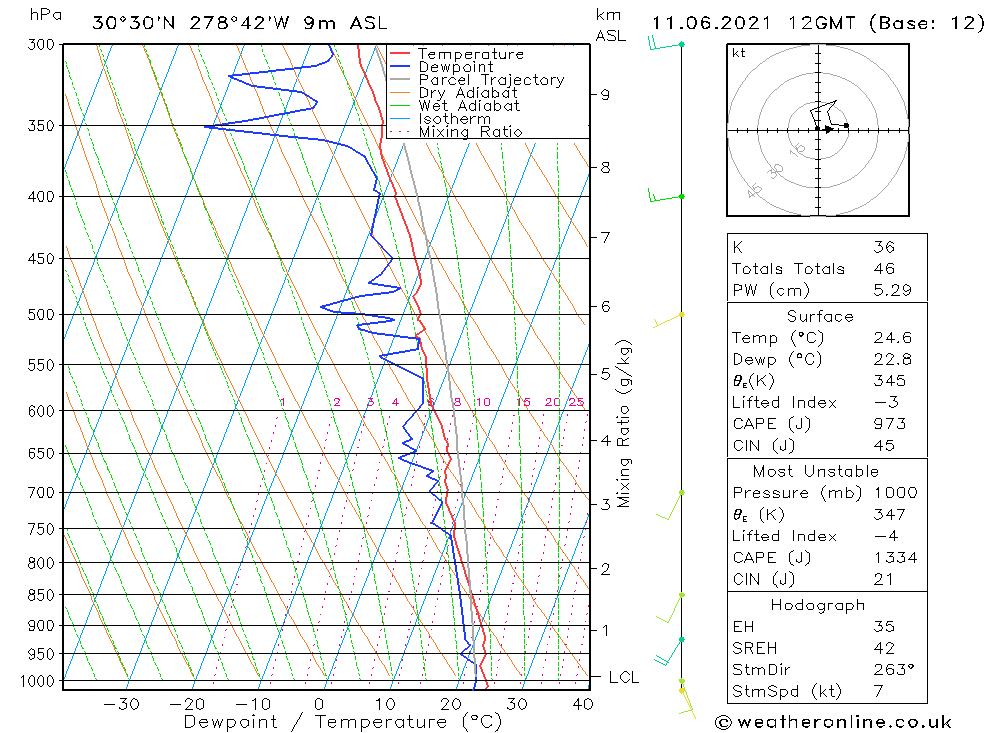The image size is (1000, 733).
Task: Click the wind barb at 300 hPa
Action: coord(666,44)
